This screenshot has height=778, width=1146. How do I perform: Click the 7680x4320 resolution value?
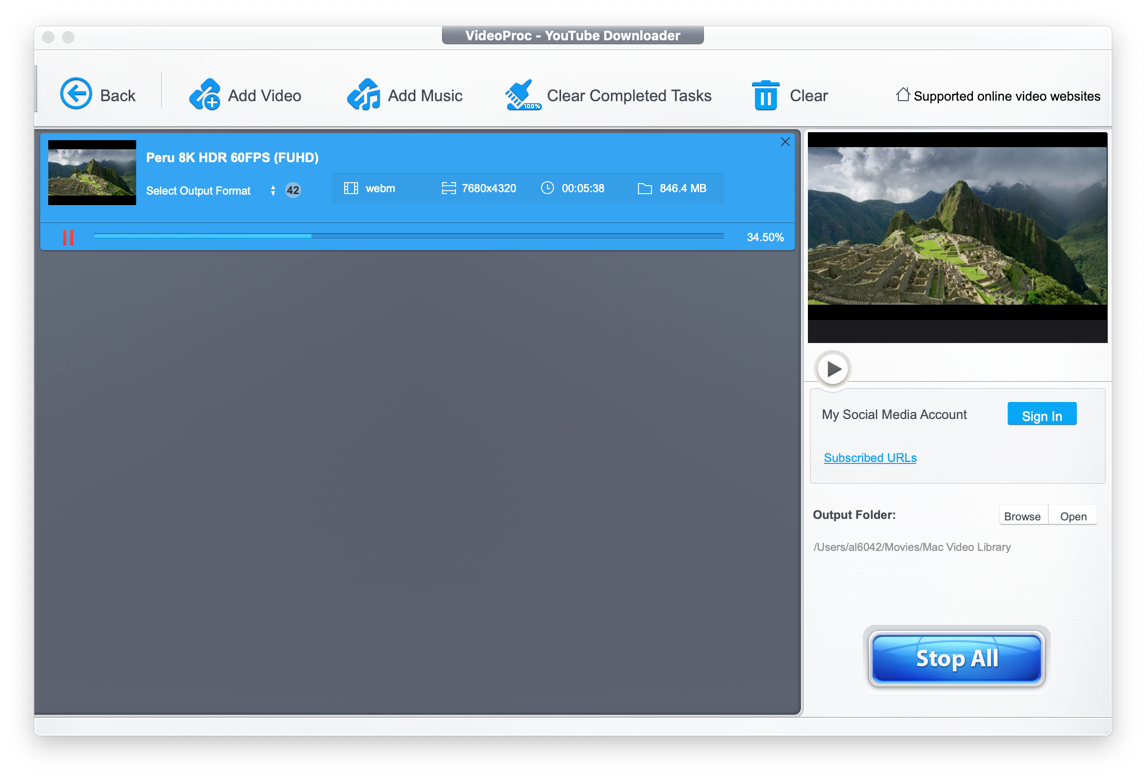[489, 189]
